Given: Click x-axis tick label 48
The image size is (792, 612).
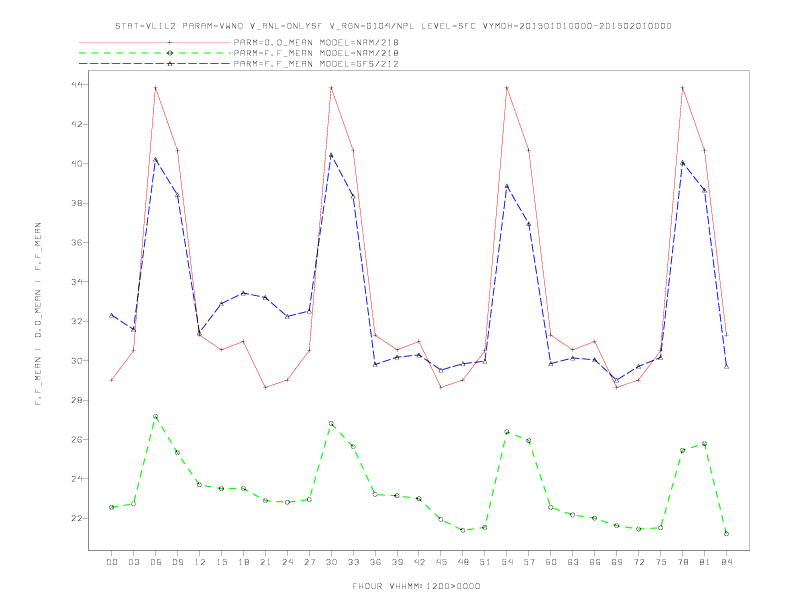Looking at the screenshot, I should [463, 562].
